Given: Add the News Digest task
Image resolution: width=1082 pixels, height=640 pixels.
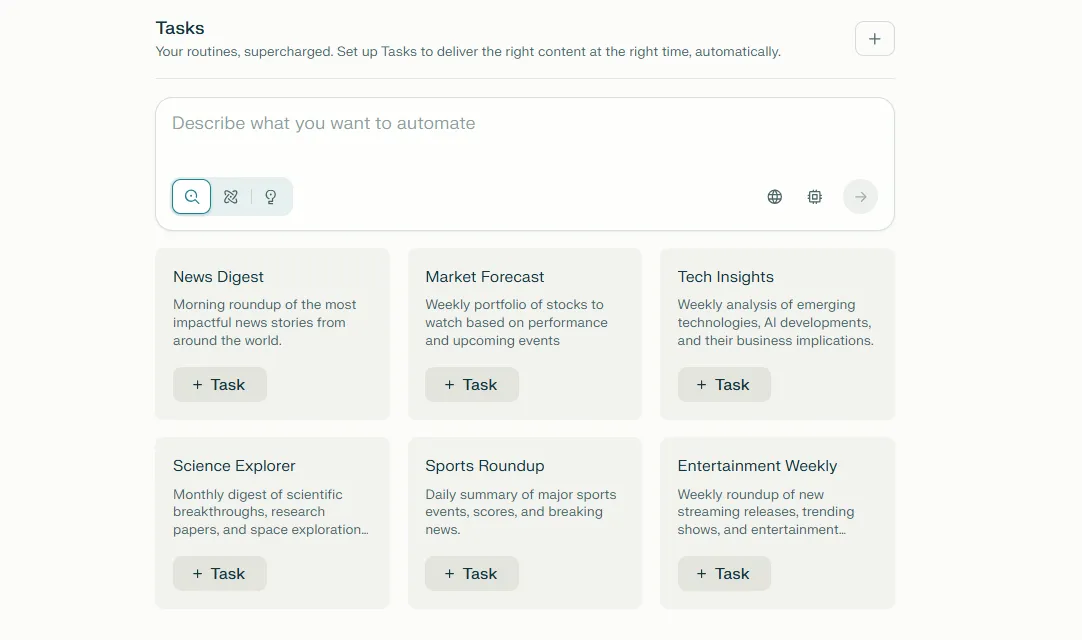Looking at the screenshot, I should coord(220,385).
